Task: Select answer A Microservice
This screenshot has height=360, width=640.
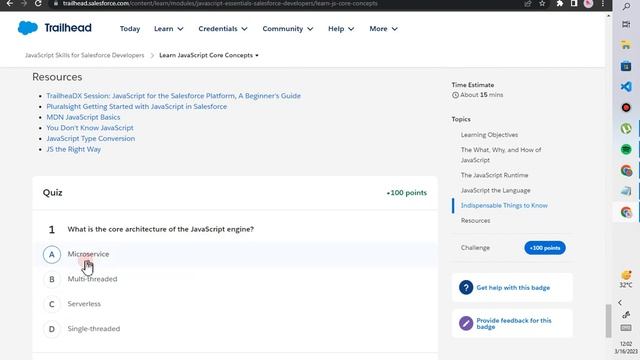Action: 235,254
